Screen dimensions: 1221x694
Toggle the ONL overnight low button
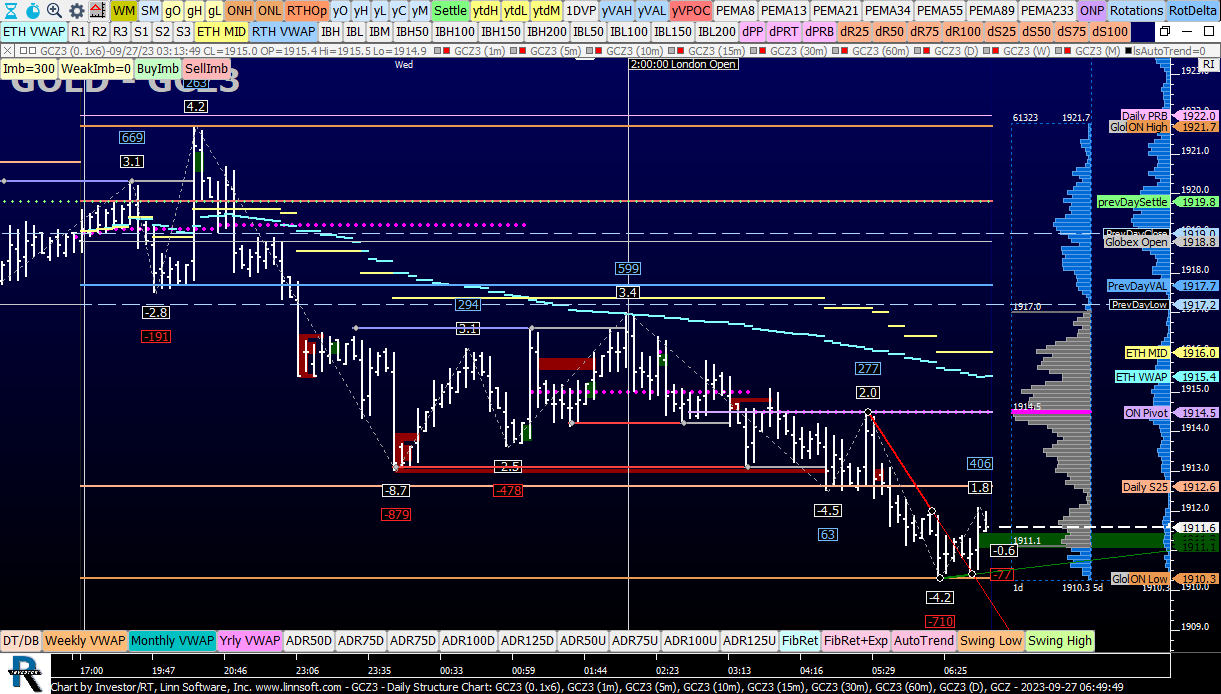tap(270, 10)
